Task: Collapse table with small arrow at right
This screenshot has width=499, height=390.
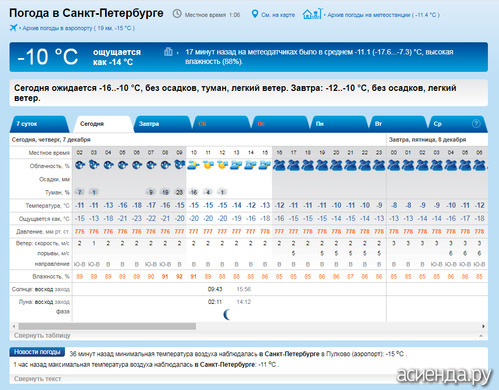Action: click(x=481, y=336)
